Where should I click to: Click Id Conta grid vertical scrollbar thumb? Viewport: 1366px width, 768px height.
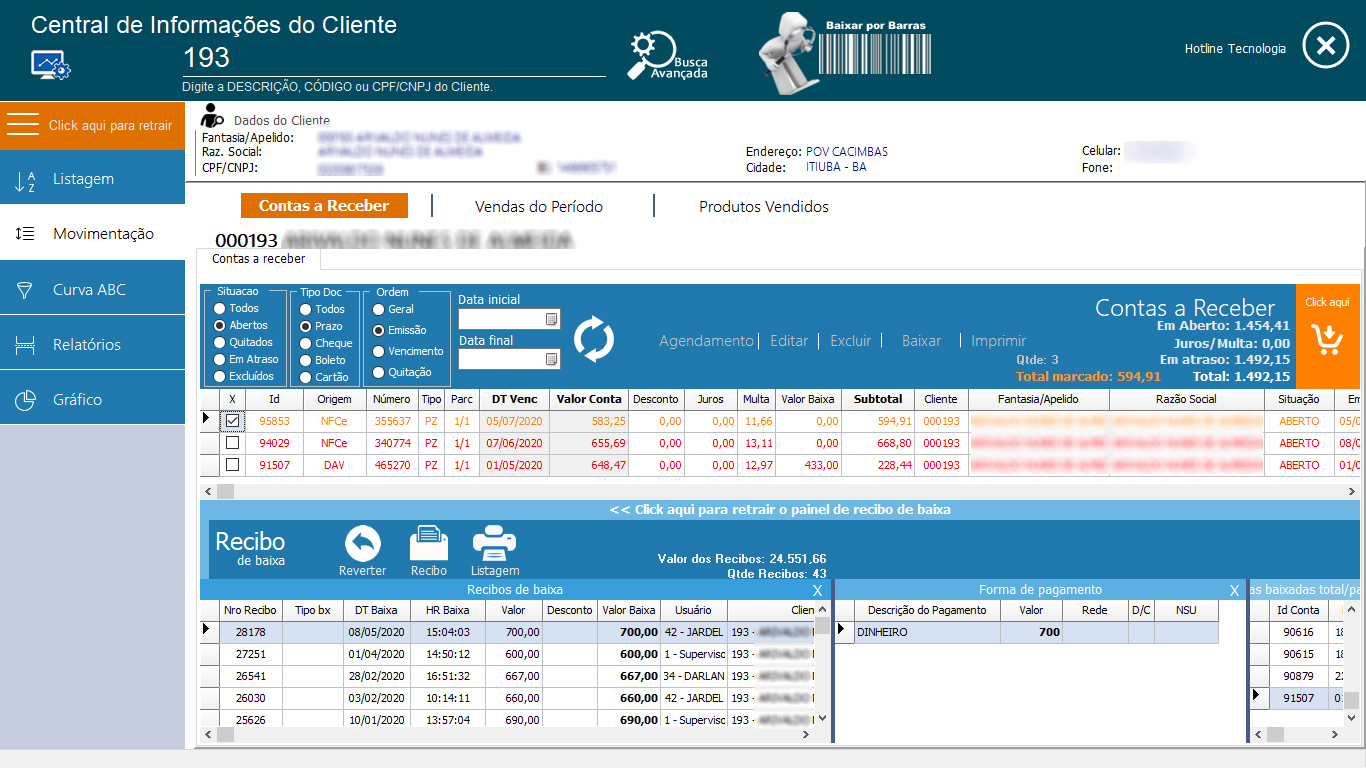click(1351, 700)
